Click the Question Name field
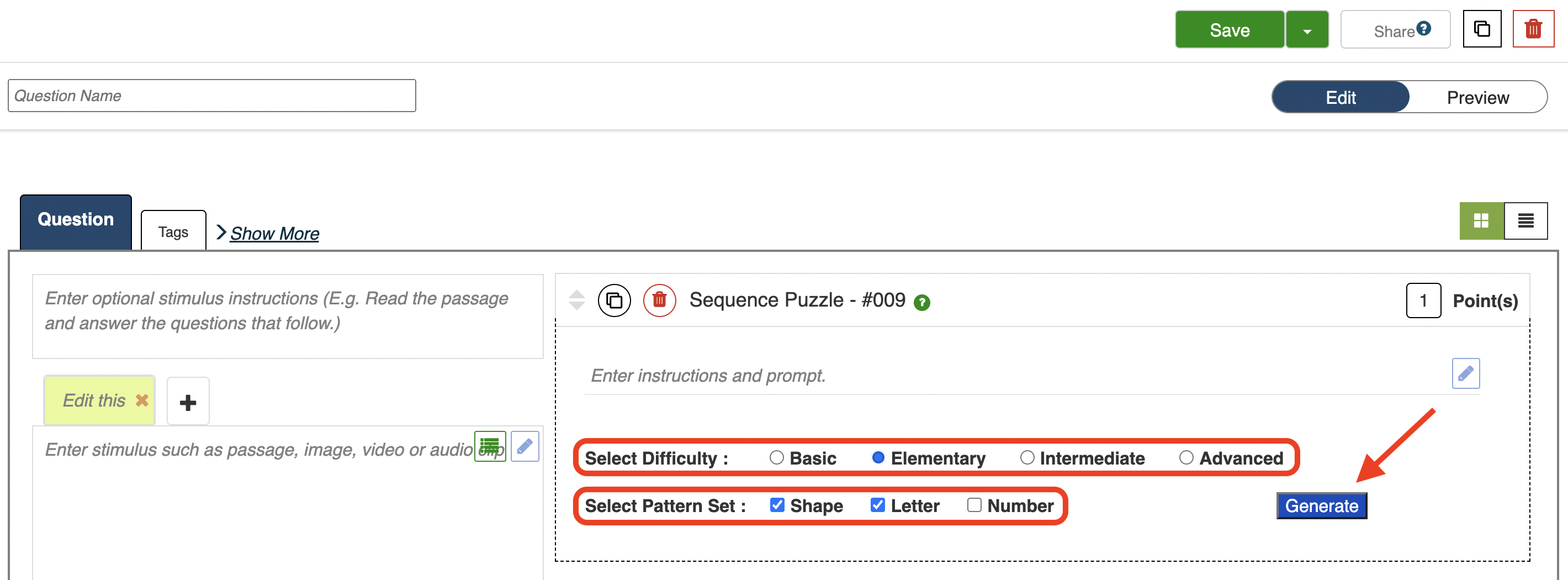This screenshot has height=580, width=1568. click(x=211, y=96)
